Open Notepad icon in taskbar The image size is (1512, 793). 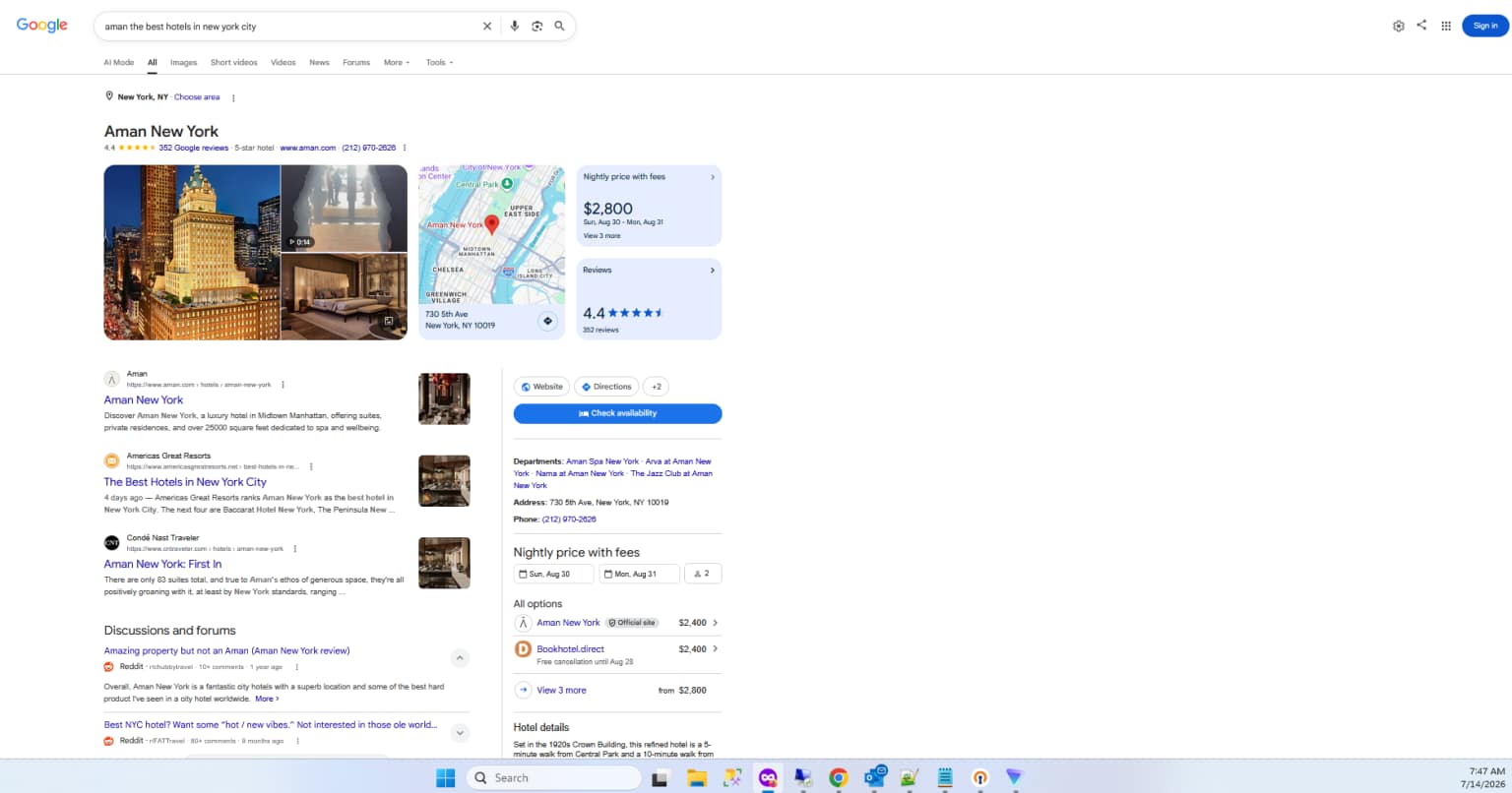point(945,777)
